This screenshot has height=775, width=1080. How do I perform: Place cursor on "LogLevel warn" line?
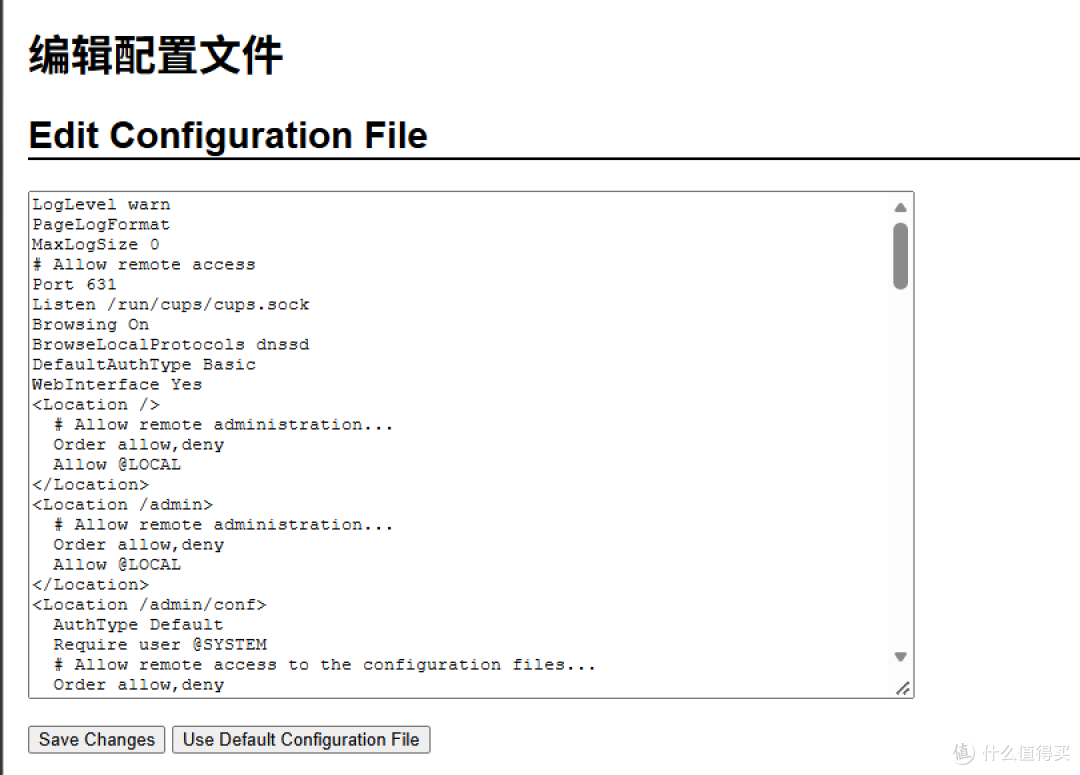pos(101,205)
